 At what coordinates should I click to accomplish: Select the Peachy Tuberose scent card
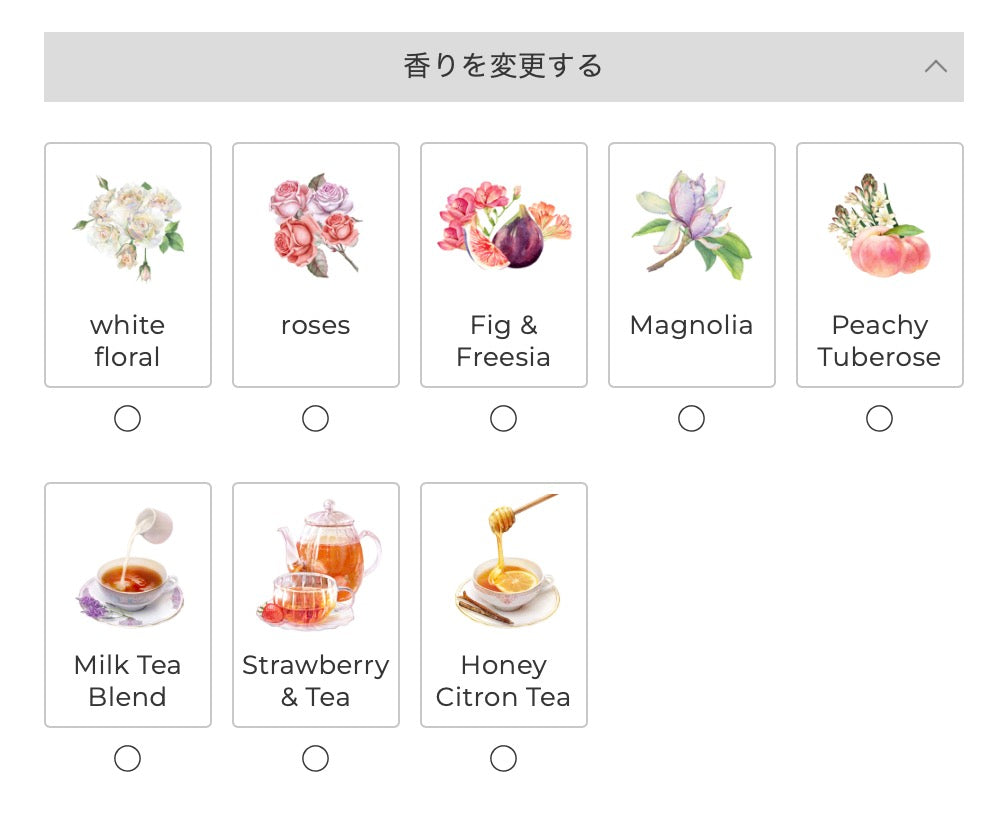[x=879, y=265]
